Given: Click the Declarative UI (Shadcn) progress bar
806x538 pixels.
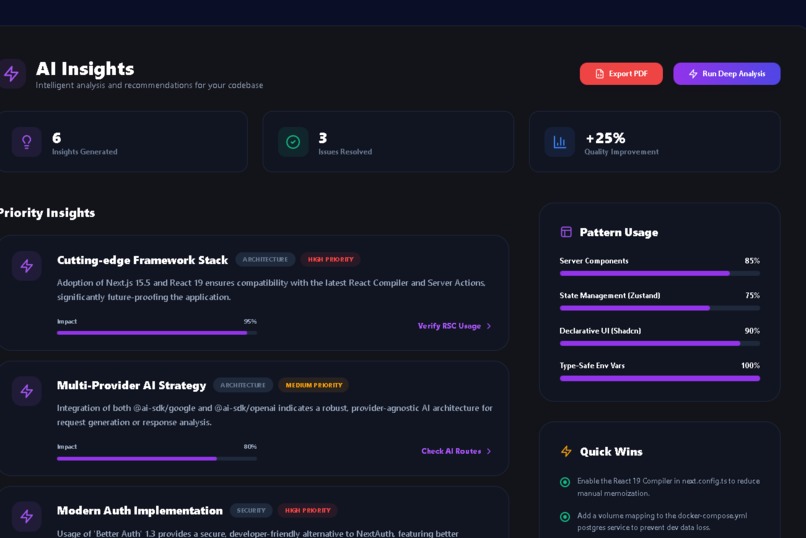Looking at the screenshot, I should click(x=660, y=343).
